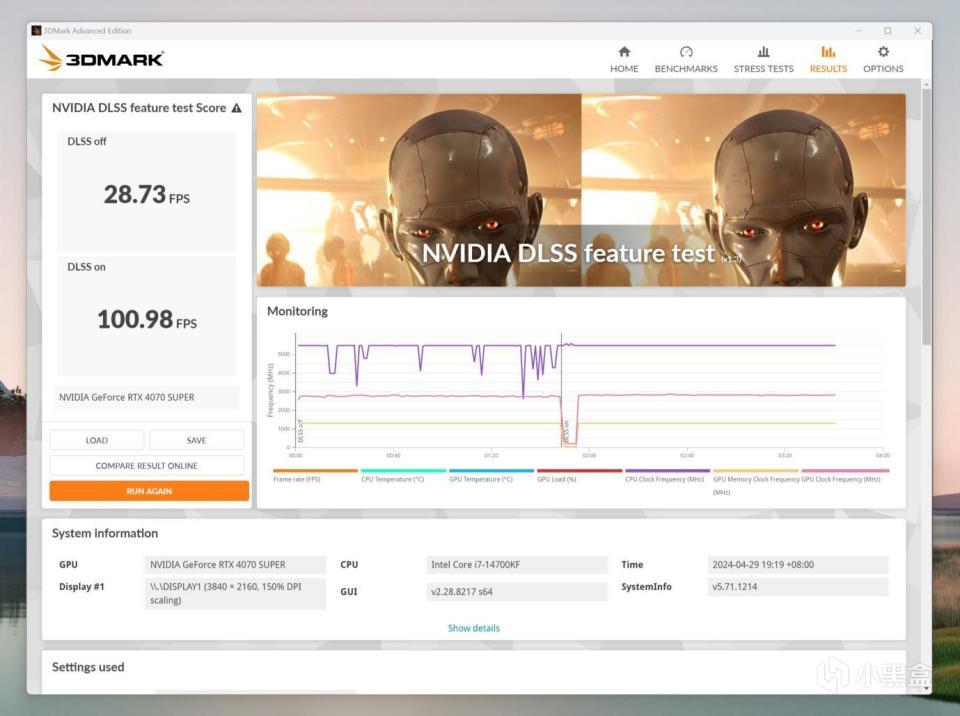Open the Benchmarks gauge icon
The width and height of the screenshot is (960, 716).
point(686,52)
